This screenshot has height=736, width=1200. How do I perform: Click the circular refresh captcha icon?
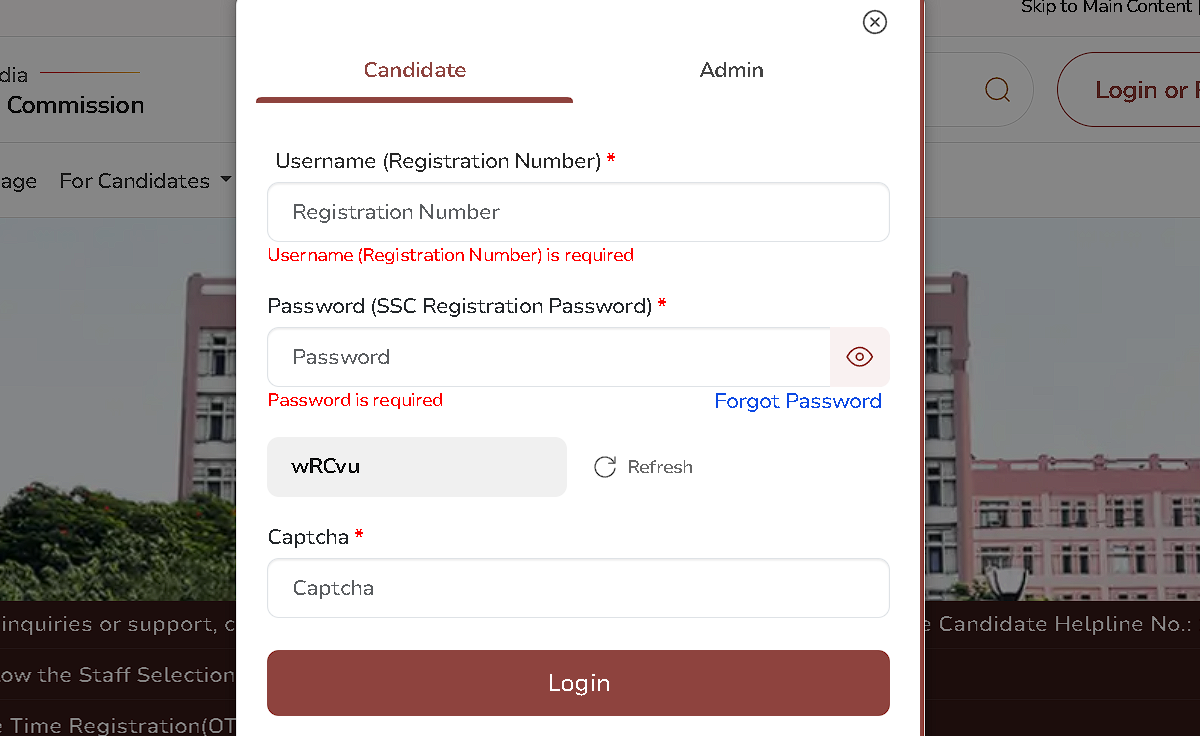click(605, 467)
